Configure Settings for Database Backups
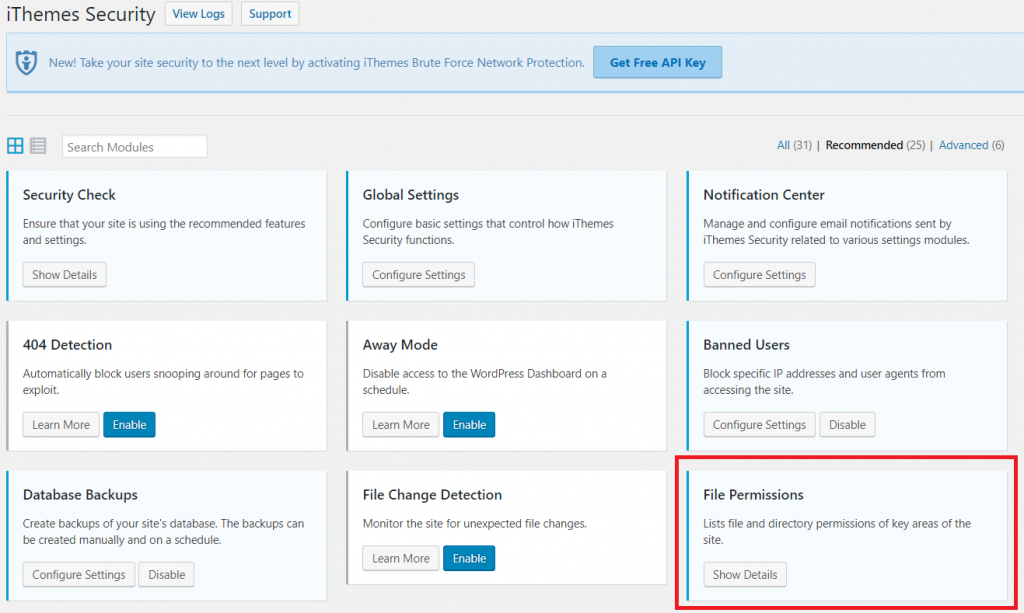The width and height of the screenshot is (1024, 613). click(x=79, y=574)
